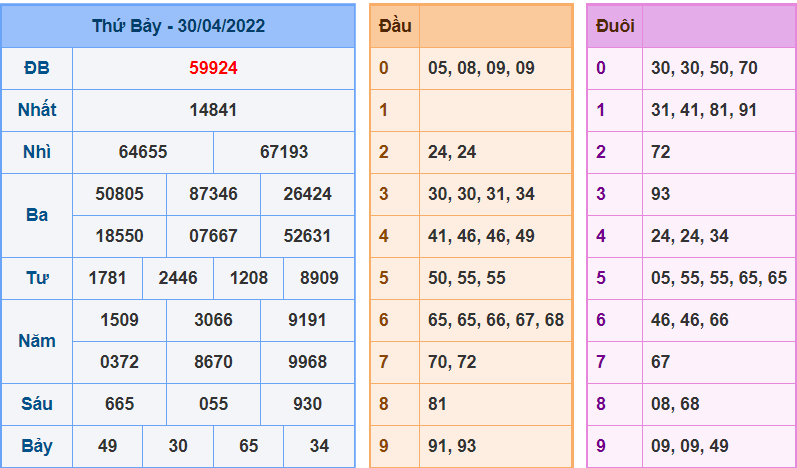The height and width of the screenshot is (468, 797).
Task: Click fourth prize number 2446
Action: (x=178, y=278)
